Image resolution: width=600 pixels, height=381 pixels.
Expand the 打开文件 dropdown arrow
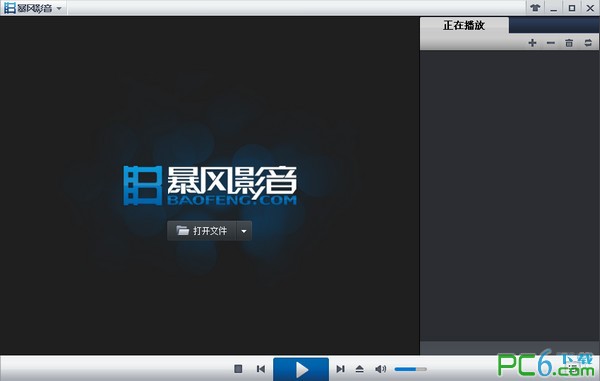(x=244, y=231)
